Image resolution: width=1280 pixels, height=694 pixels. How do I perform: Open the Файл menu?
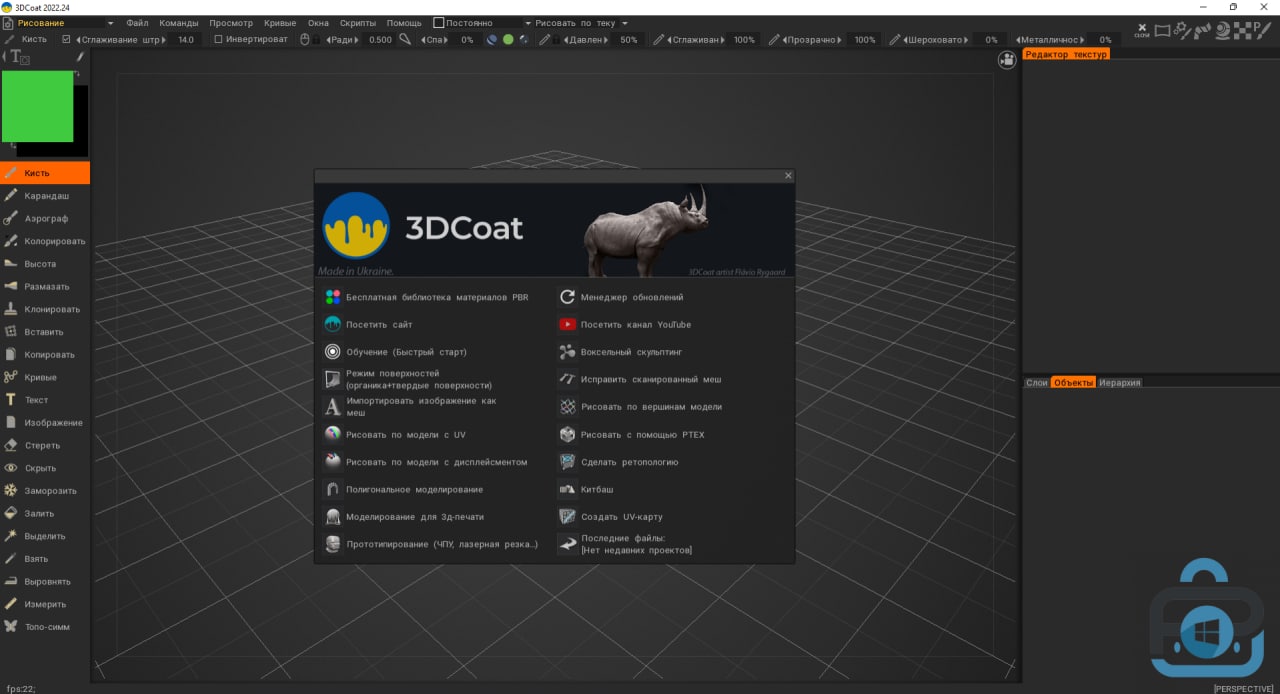(137, 23)
